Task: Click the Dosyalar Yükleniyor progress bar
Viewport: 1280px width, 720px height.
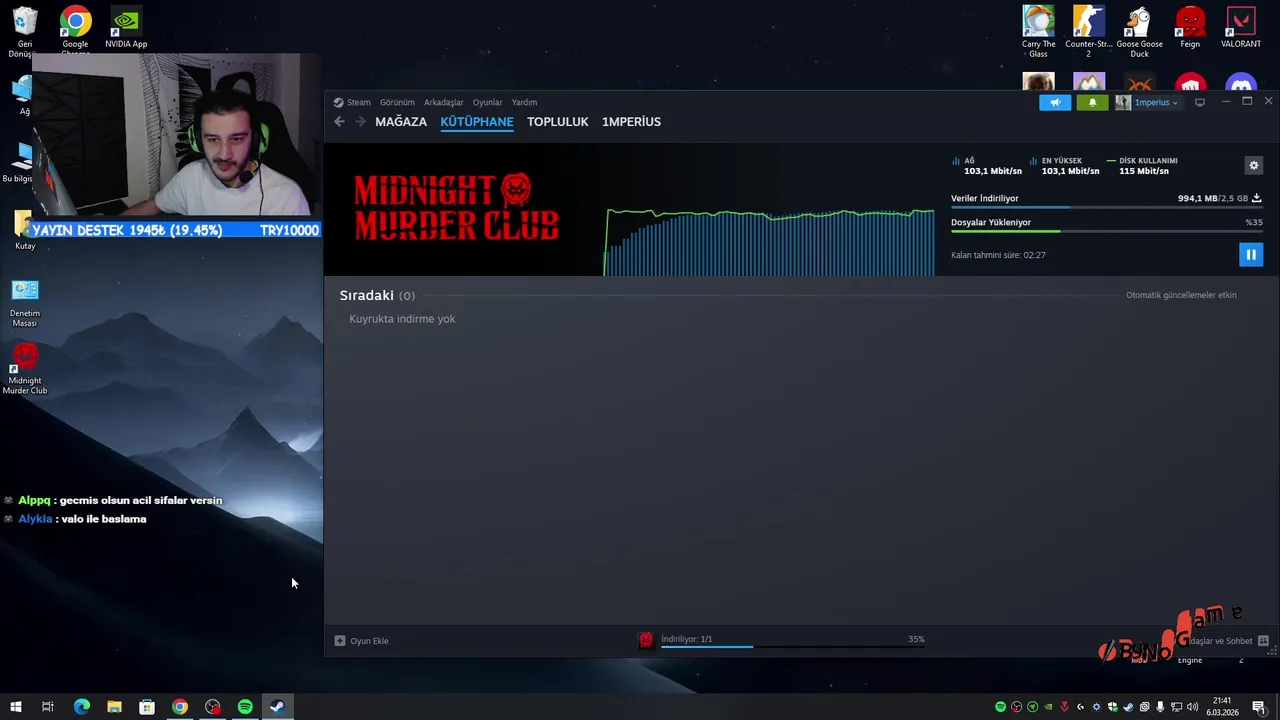Action: 1106,231
